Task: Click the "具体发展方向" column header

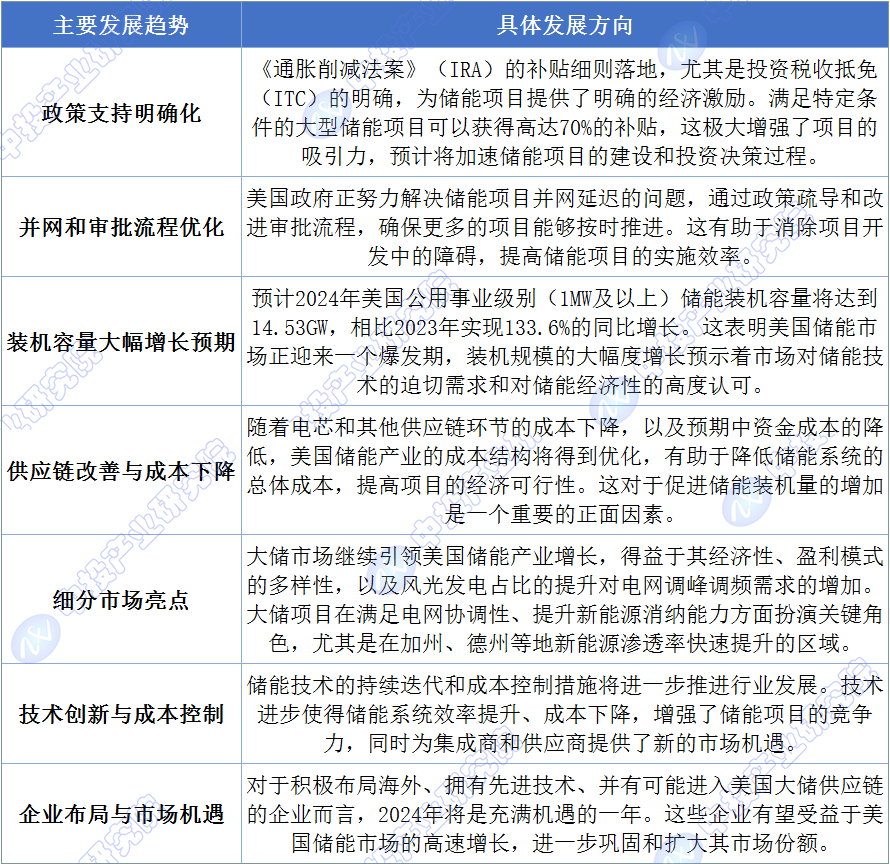Action: pos(565,25)
